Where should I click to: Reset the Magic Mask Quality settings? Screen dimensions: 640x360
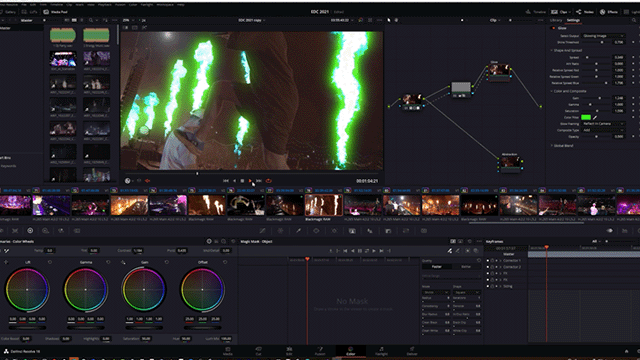pyautogui.click(x=479, y=260)
